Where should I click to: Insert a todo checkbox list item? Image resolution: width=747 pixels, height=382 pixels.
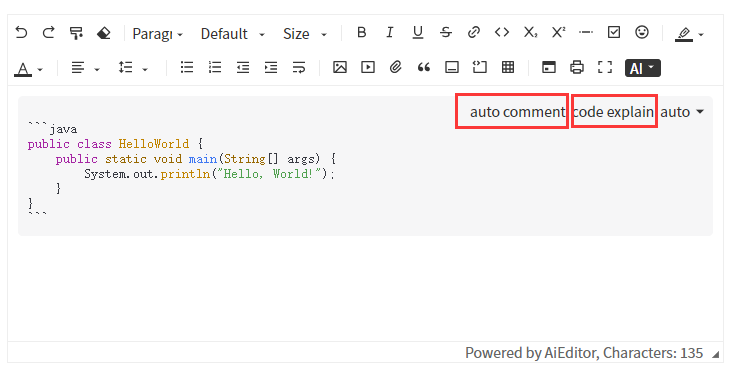point(614,32)
